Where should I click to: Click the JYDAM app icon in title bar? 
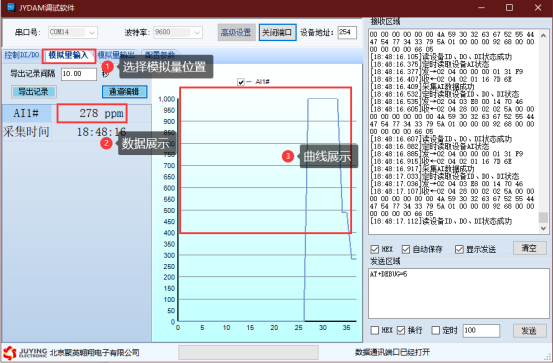pyautogui.click(x=11, y=7)
